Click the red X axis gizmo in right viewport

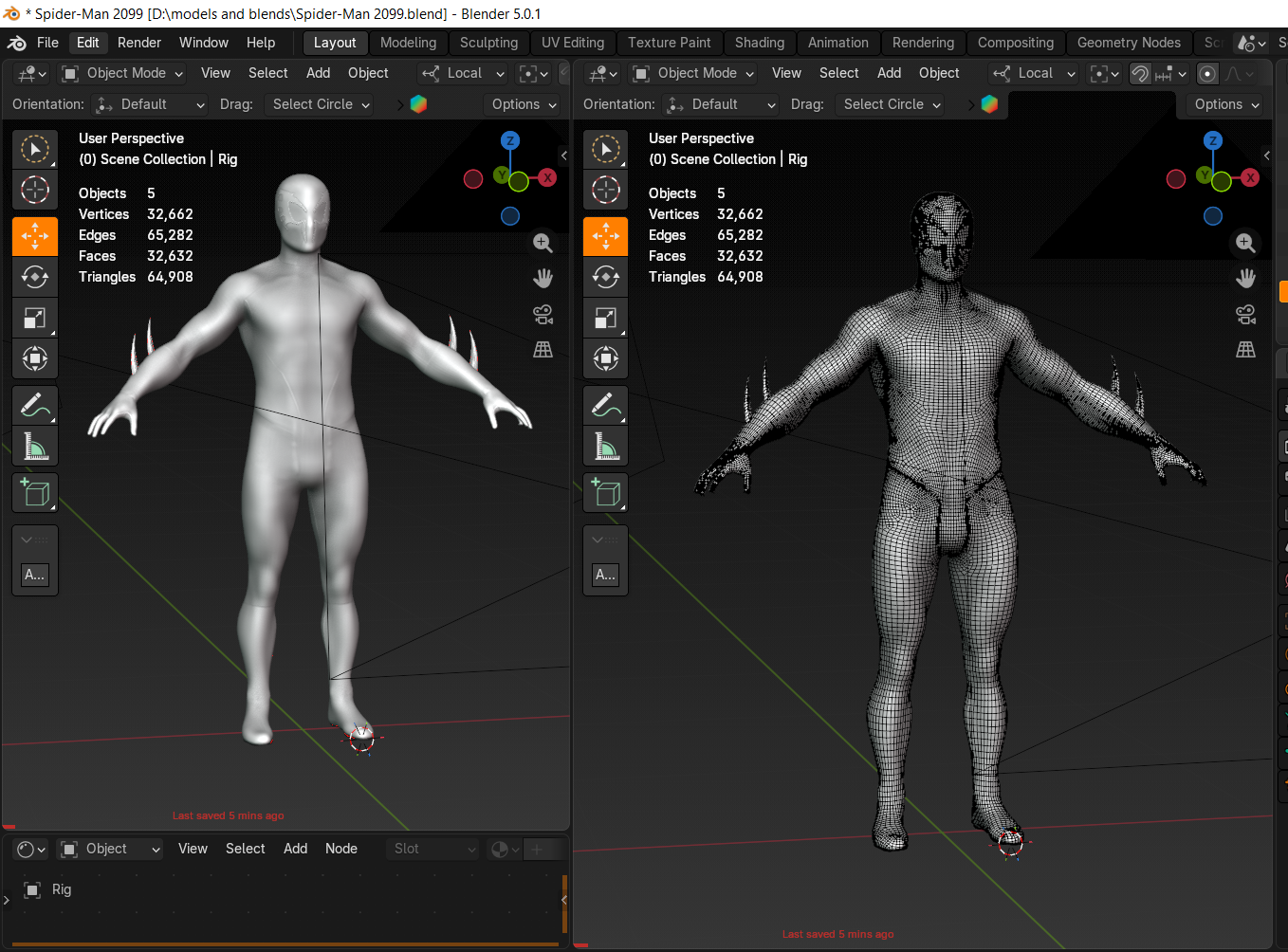[x=1251, y=177]
